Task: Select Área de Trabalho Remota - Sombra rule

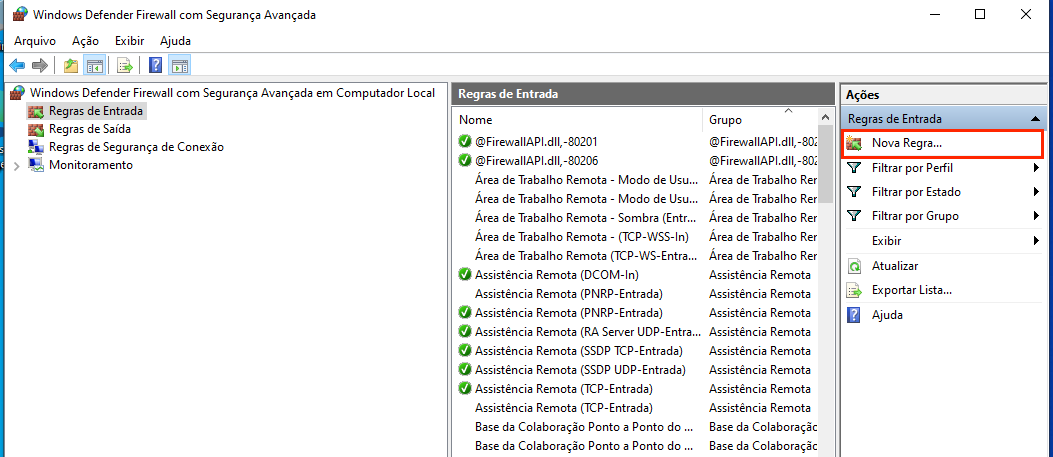Action: click(x=588, y=217)
